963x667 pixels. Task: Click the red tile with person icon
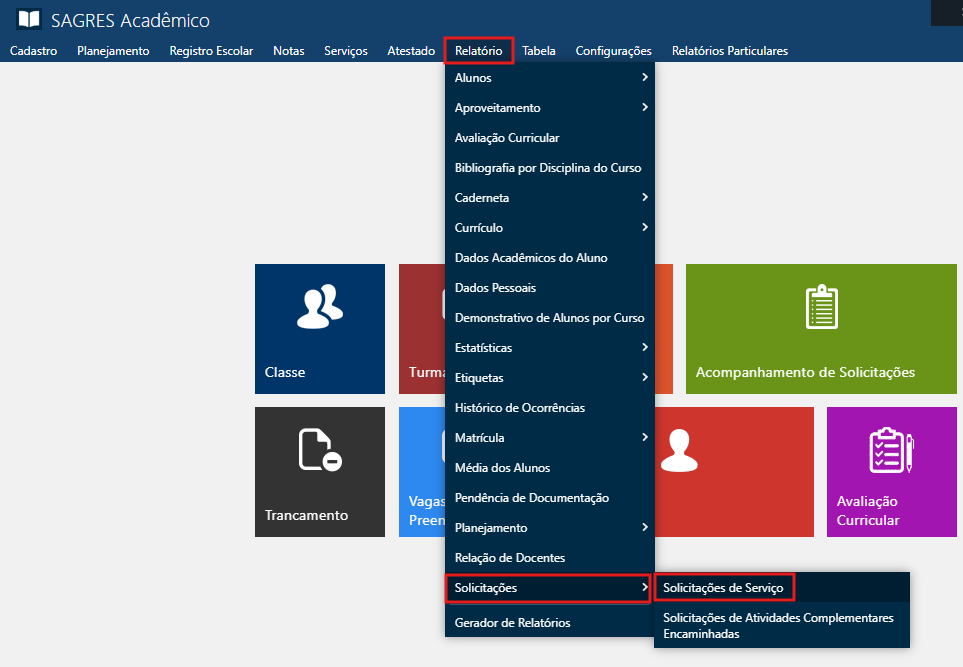[x=734, y=471]
